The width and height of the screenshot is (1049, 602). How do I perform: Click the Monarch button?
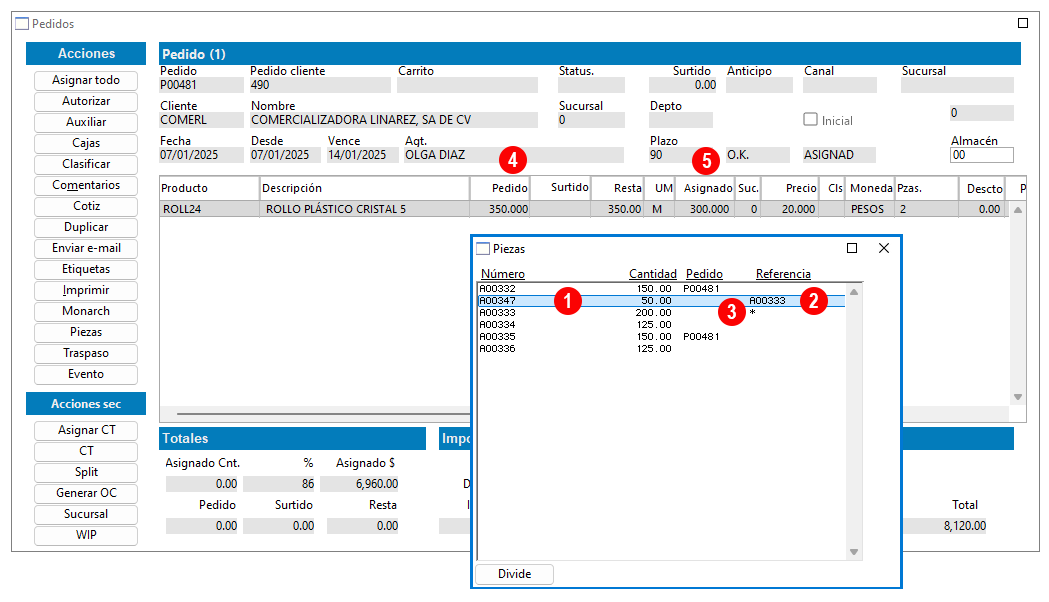(x=86, y=311)
